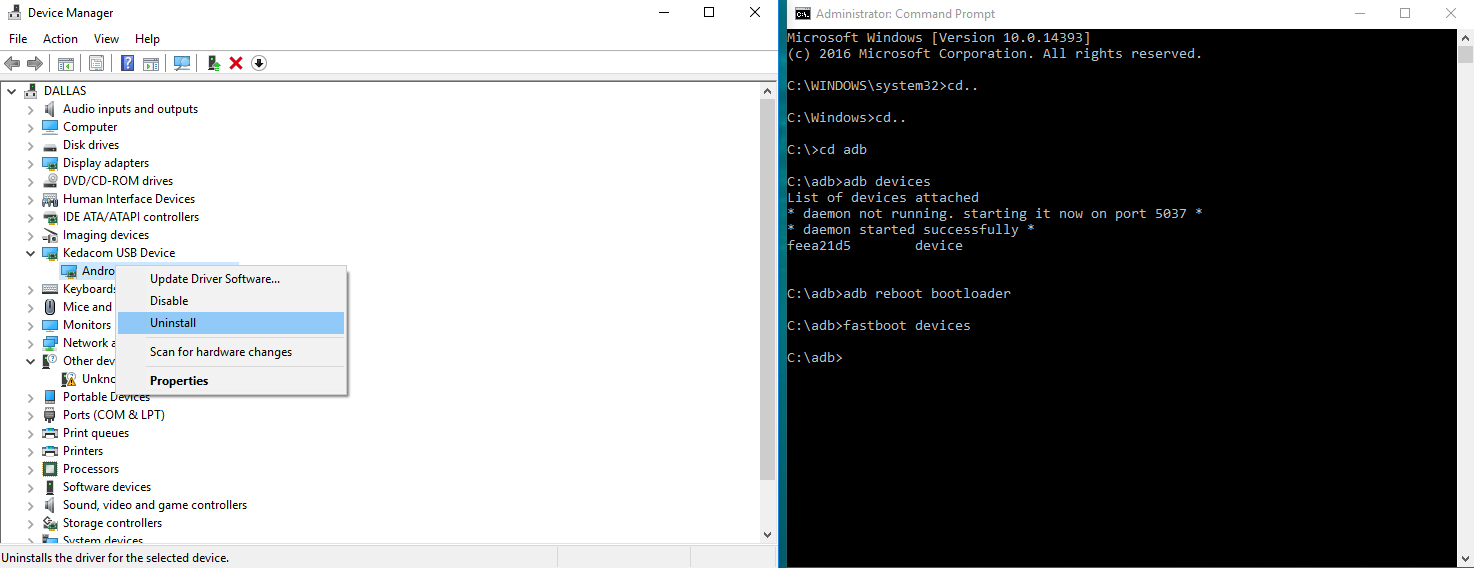Click the Show/Hide Console Tree toolbar icon
Screen dimensions: 1474x568
[66, 63]
